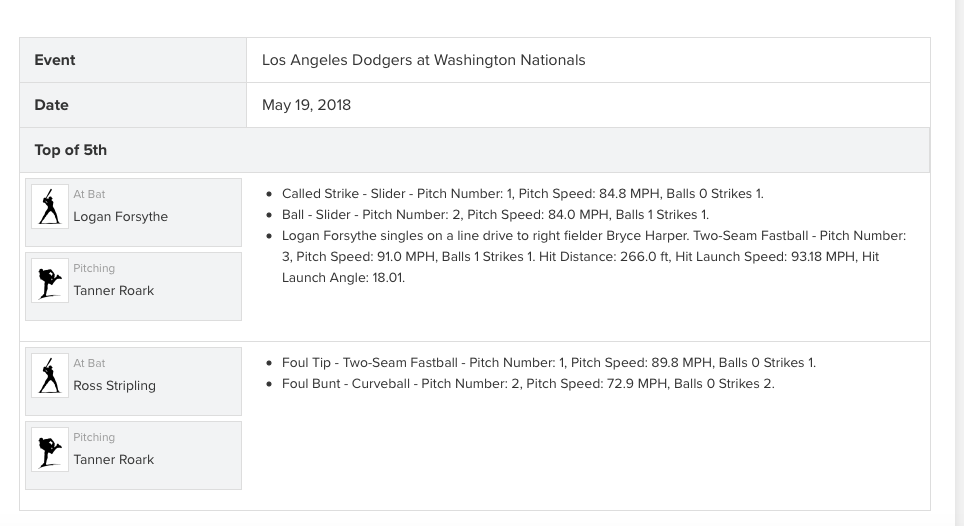Click the Foul Tip Two-Seam Fastball entry
The image size is (964, 526).
point(548,363)
